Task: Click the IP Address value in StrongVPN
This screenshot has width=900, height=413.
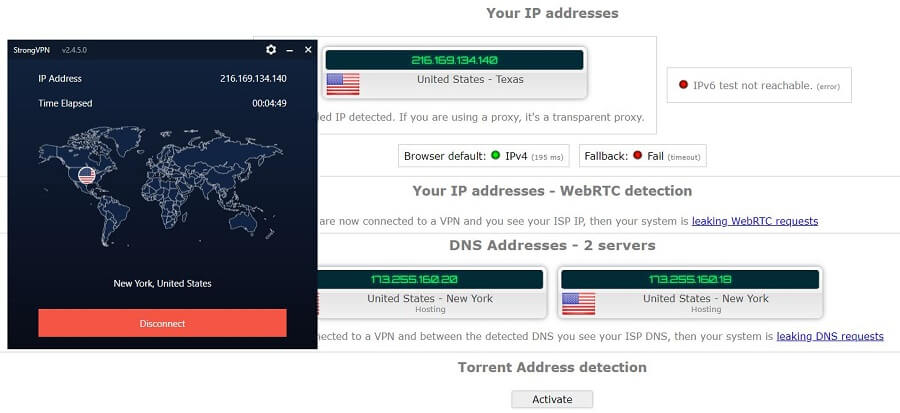Action: click(x=253, y=79)
